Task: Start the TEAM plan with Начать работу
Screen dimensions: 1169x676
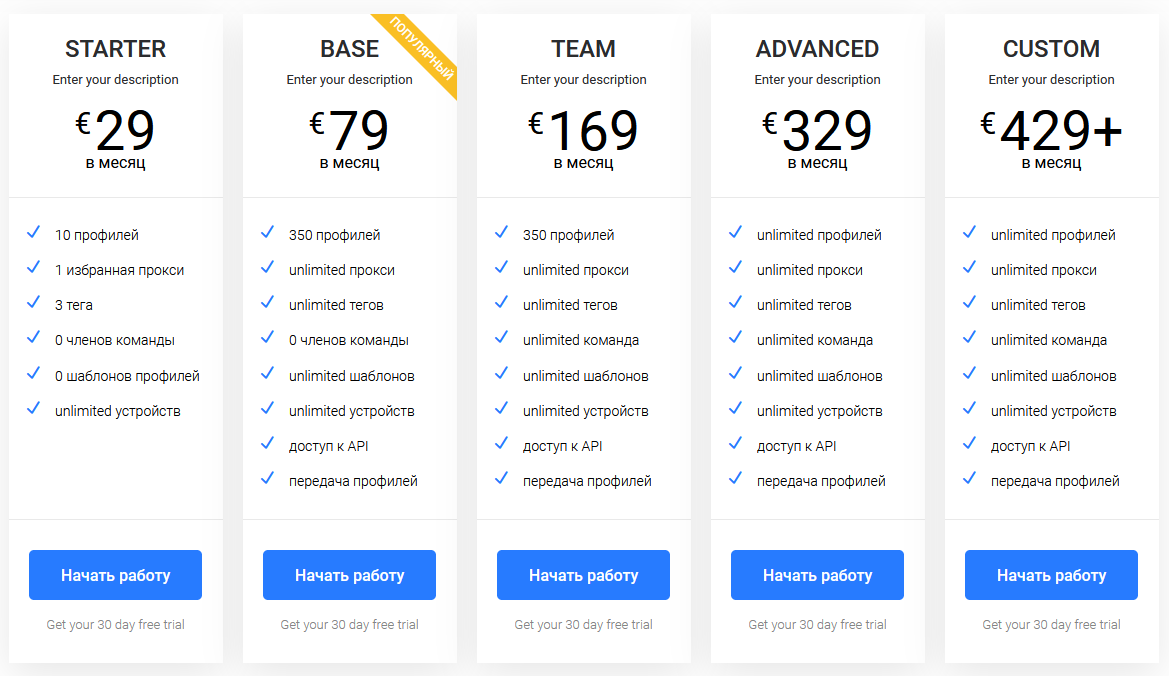Action: coord(584,575)
